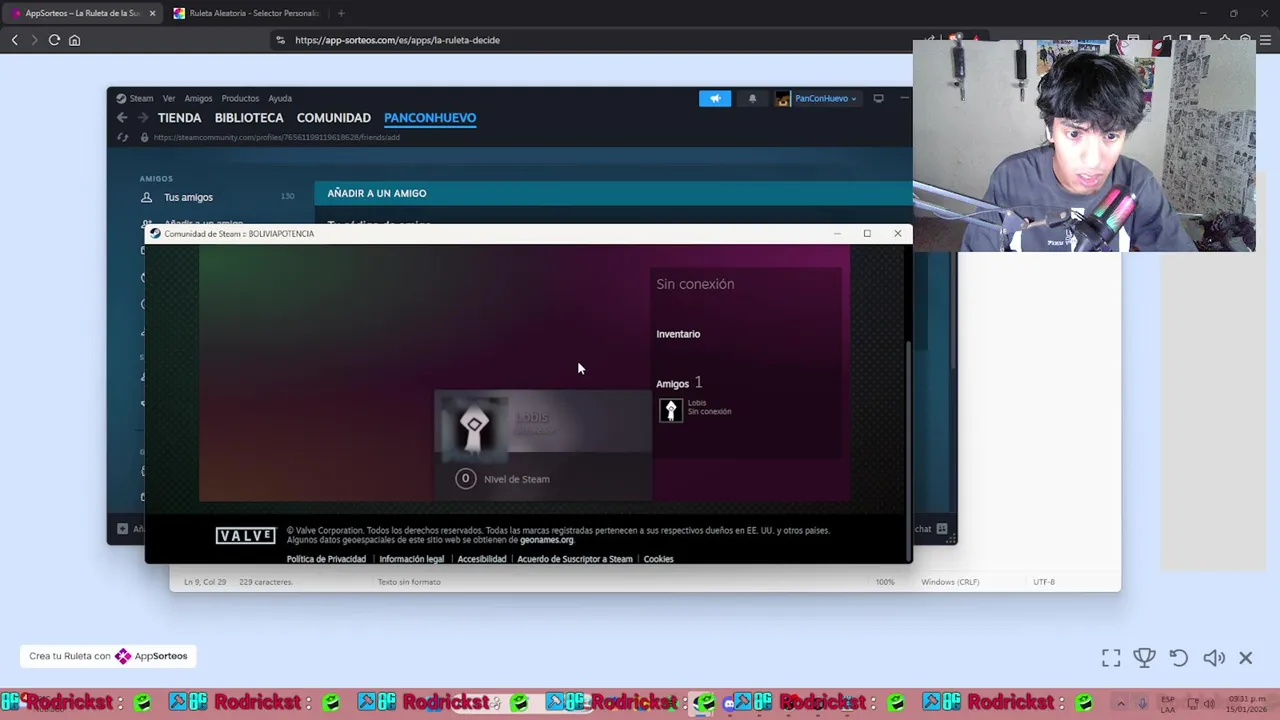
Task: Open the Cookies footer link
Action: coord(658,559)
